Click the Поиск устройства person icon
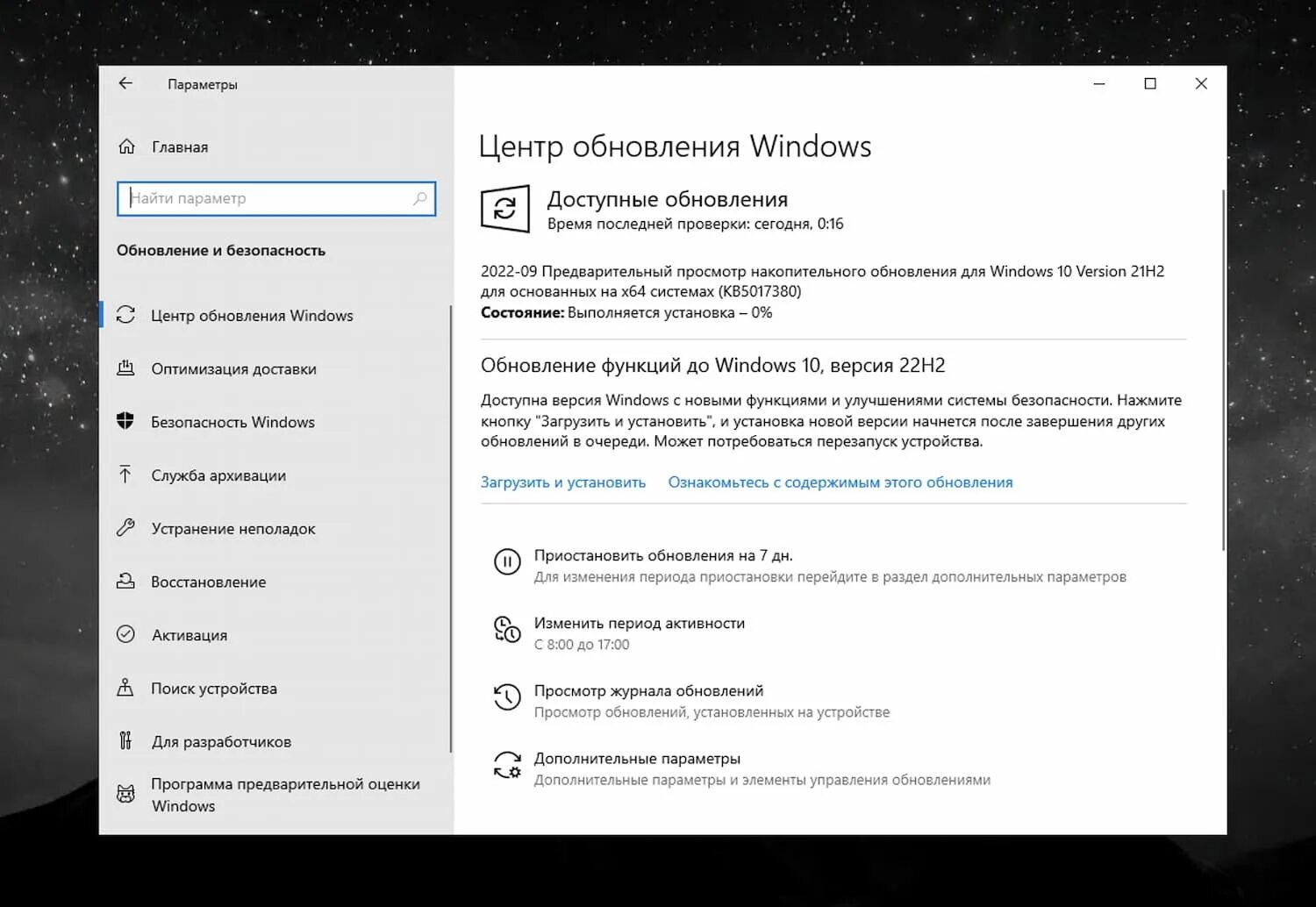 click(125, 688)
